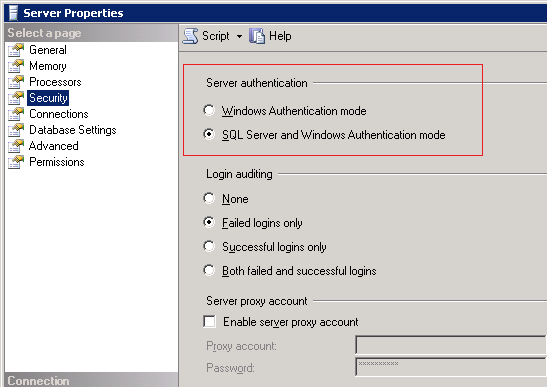The image size is (547, 387).
Task: Click the Script scroll icon in toolbar
Action: tap(190, 36)
